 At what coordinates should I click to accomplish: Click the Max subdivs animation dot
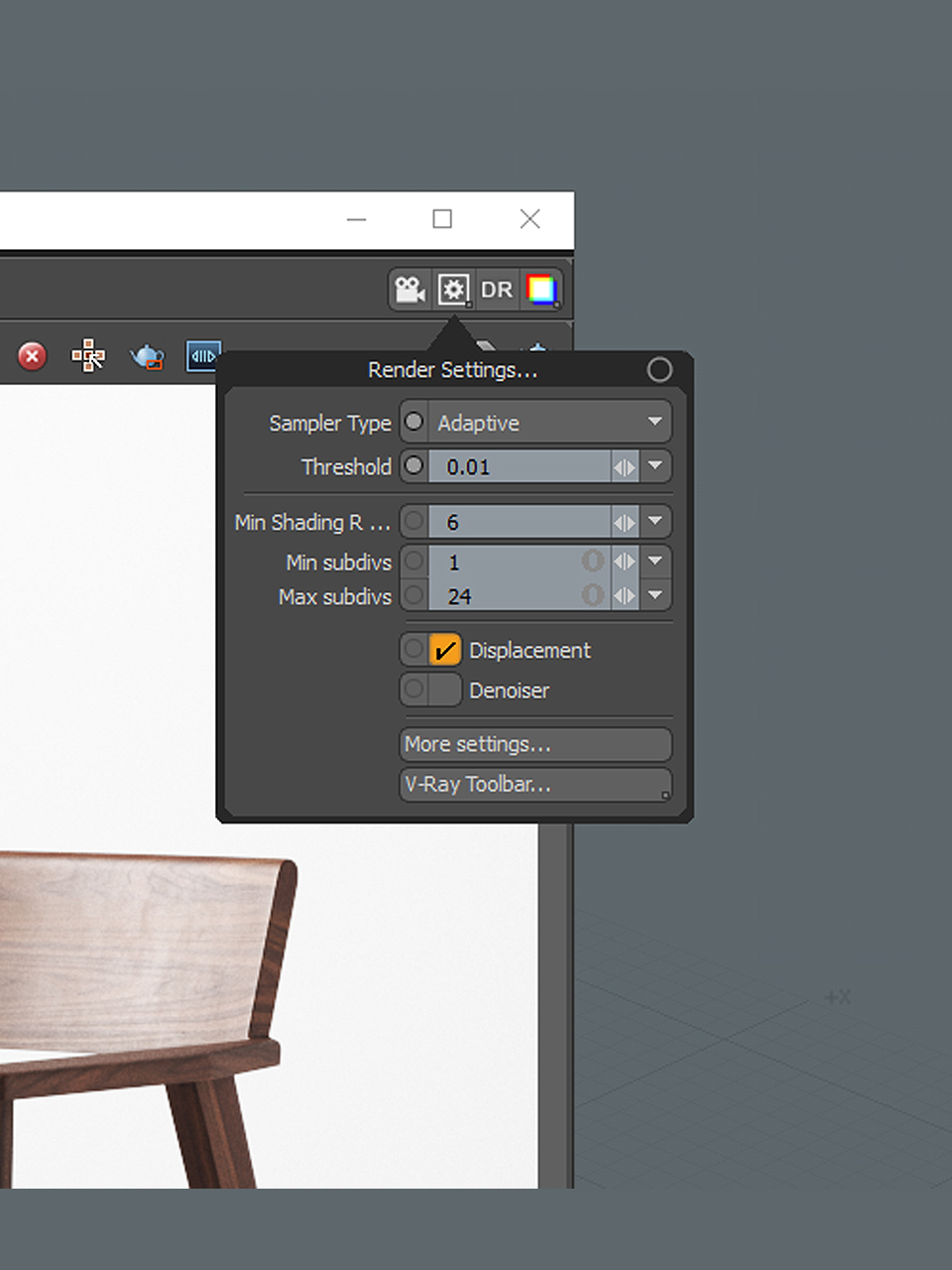[x=415, y=595]
